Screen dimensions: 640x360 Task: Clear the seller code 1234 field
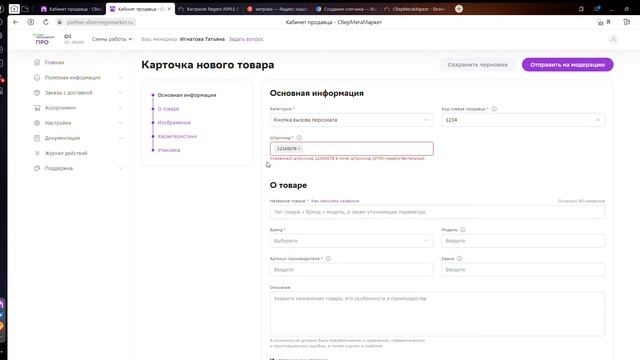pos(598,120)
